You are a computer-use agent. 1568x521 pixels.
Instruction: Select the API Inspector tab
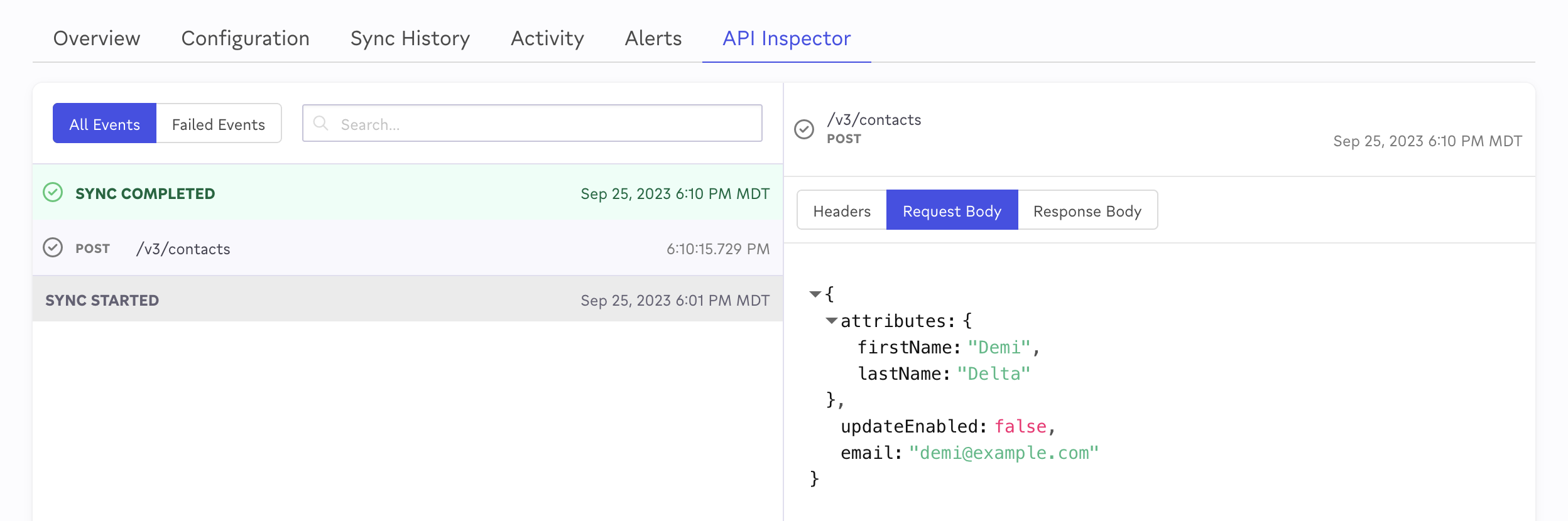[x=787, y=39]
